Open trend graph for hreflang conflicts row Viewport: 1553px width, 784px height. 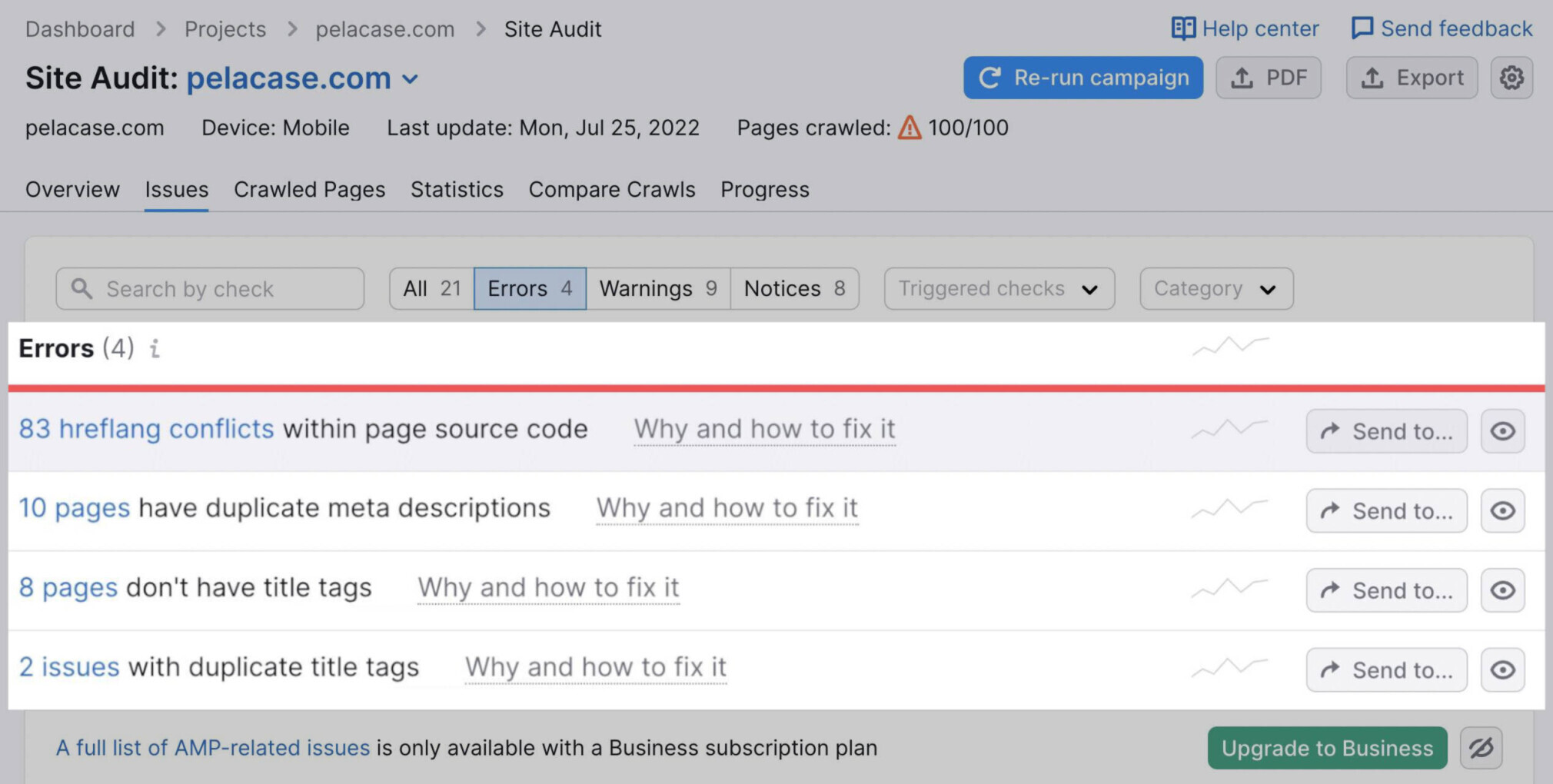tap(1229, 429)
